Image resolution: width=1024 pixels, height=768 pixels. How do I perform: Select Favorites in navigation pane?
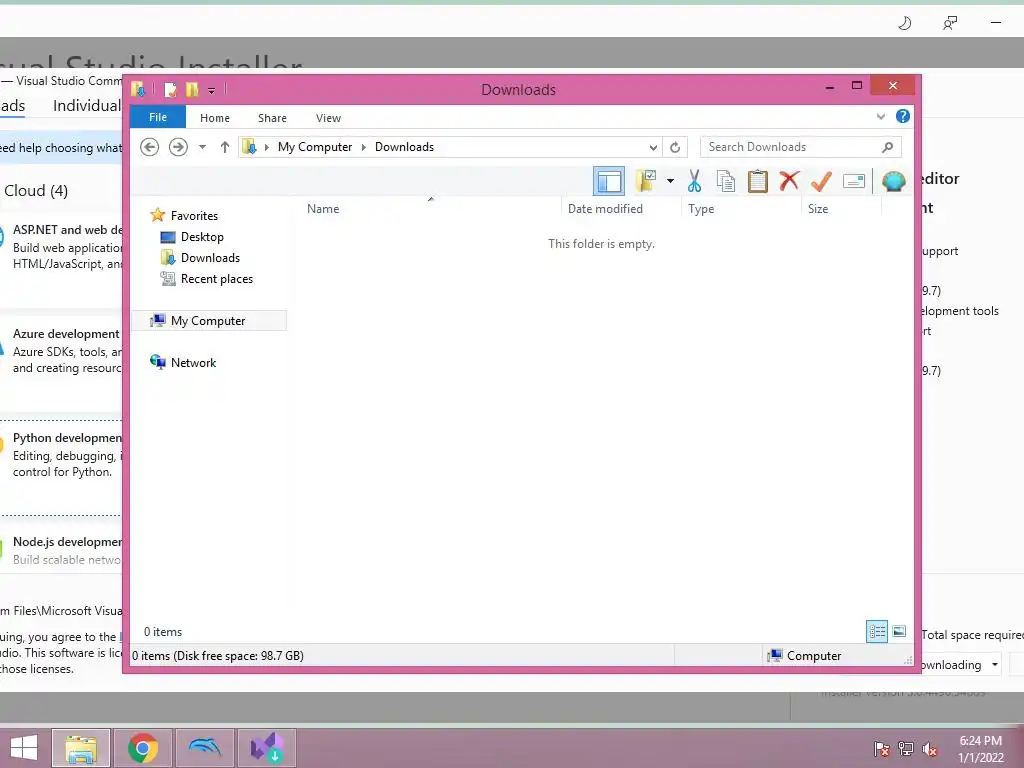point(184,216)
